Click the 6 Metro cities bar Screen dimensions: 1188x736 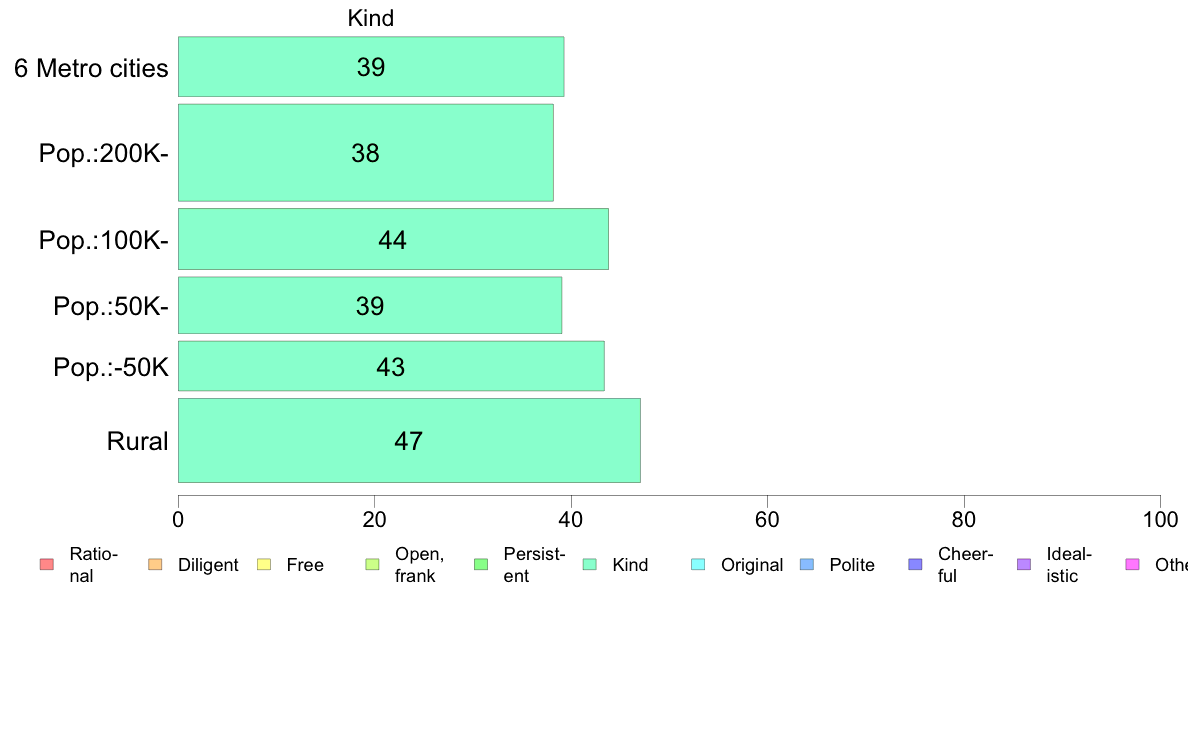pos(370,67)
